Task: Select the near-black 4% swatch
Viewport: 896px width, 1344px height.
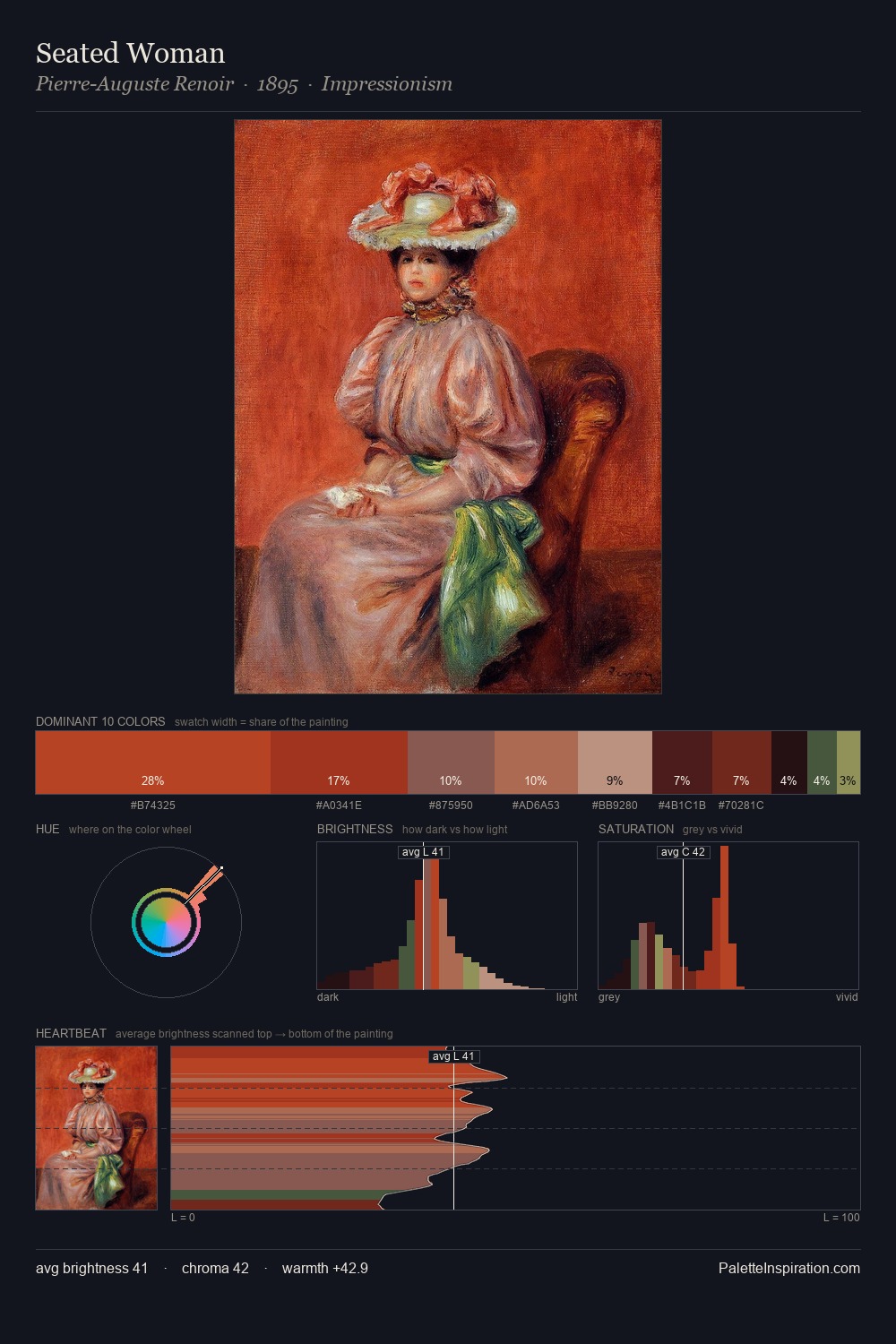Action: point(788,762)
